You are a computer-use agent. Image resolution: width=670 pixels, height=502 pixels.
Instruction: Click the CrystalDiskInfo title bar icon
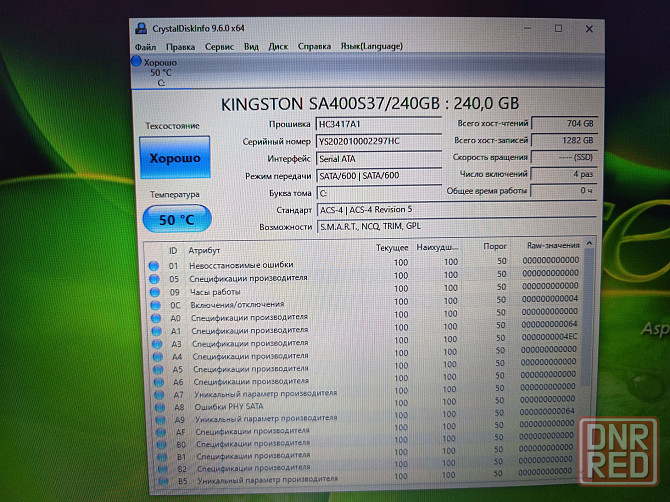click(141, 29)
